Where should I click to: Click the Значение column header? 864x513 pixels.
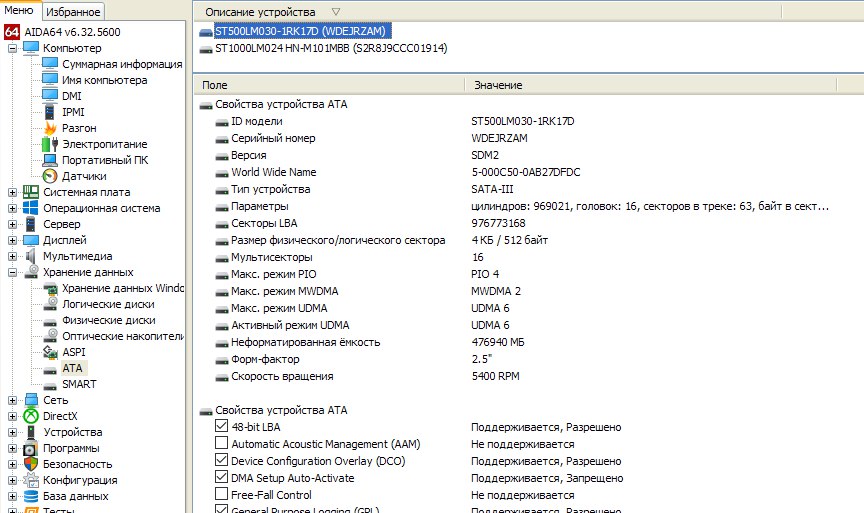(651, 85)
